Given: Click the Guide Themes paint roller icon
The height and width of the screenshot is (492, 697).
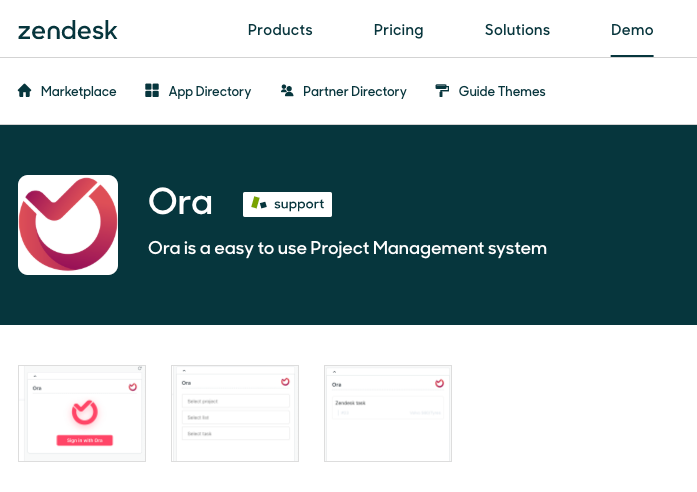Looking at the screenshot, I should click(442, 91).
